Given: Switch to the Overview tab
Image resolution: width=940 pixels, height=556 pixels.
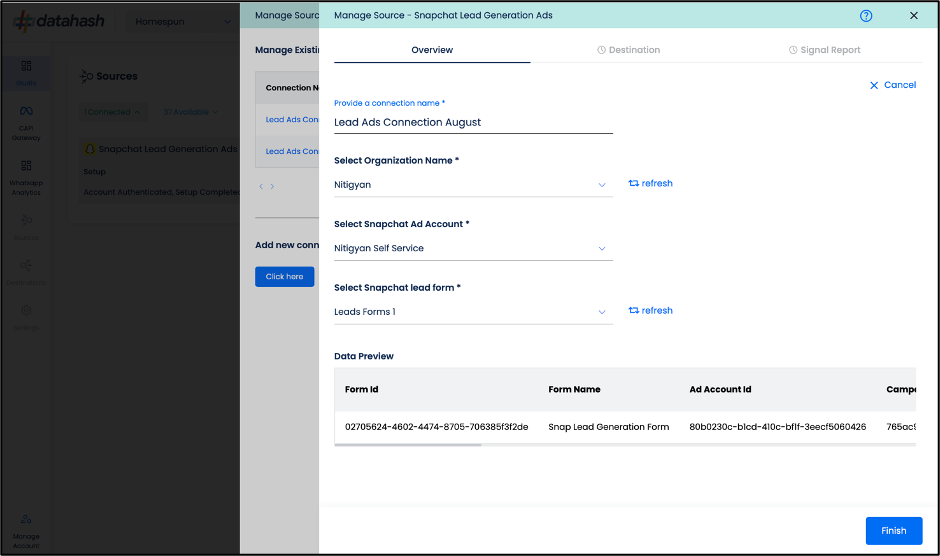Looking at the screenshot, I should coord(432,50).
